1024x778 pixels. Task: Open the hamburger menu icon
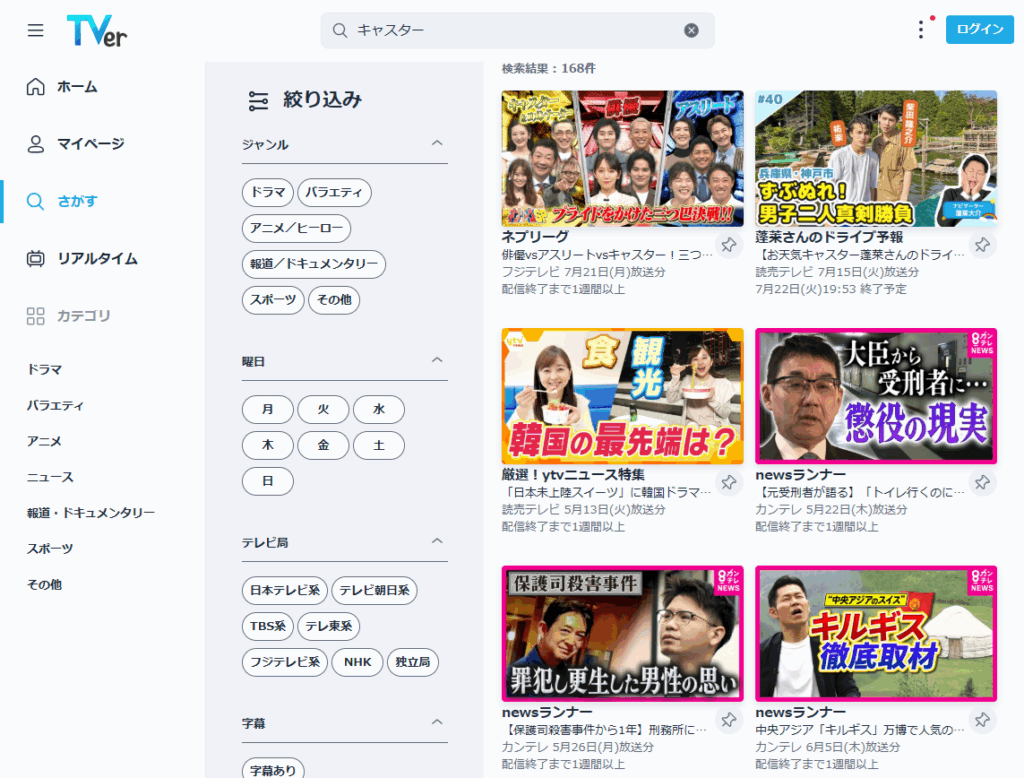tap(35, 30)
